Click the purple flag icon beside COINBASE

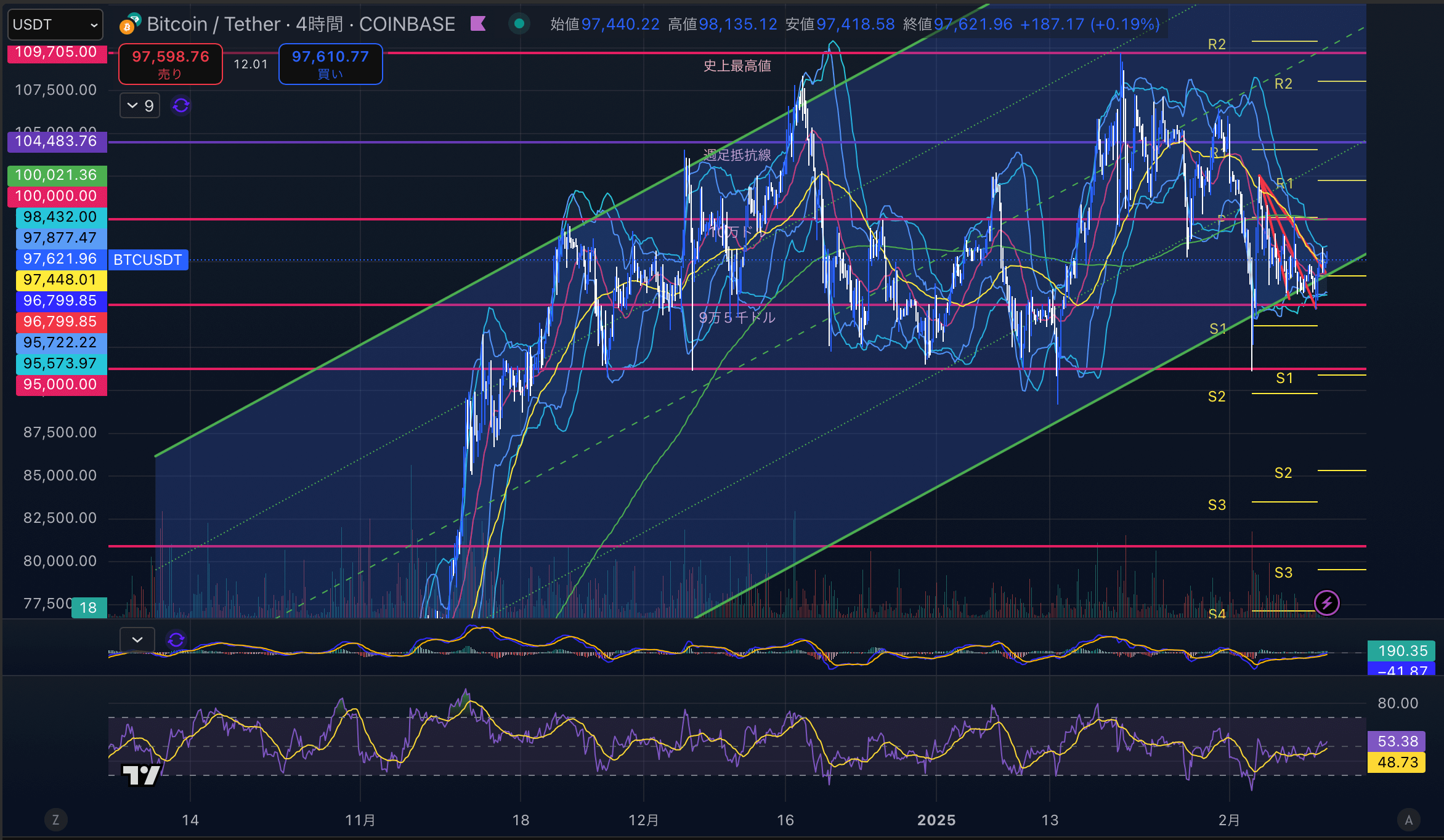pos(478,24)
